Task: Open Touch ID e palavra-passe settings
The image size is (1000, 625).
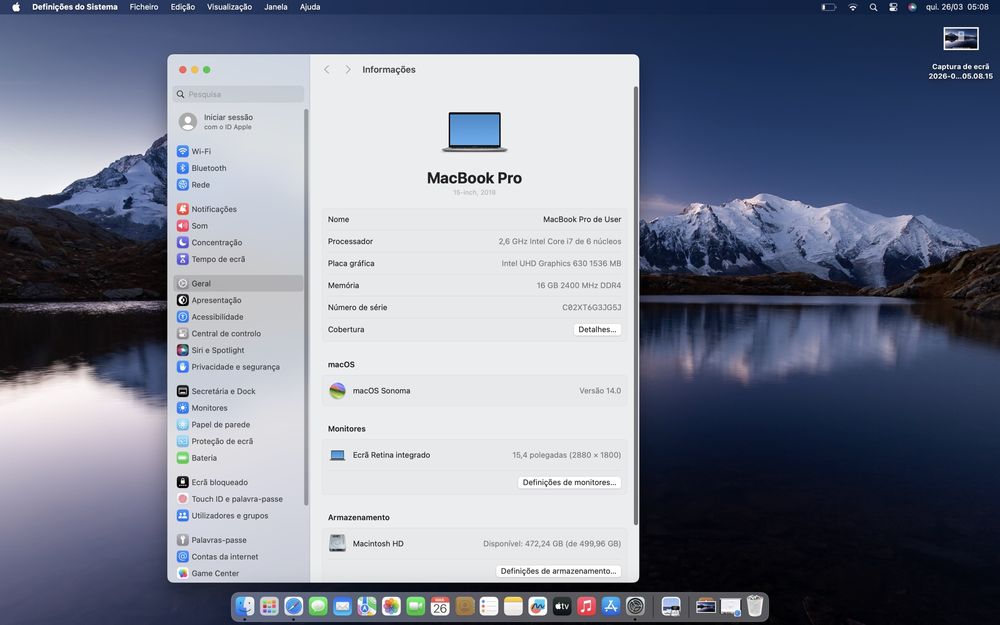Action: pos(238,499)
